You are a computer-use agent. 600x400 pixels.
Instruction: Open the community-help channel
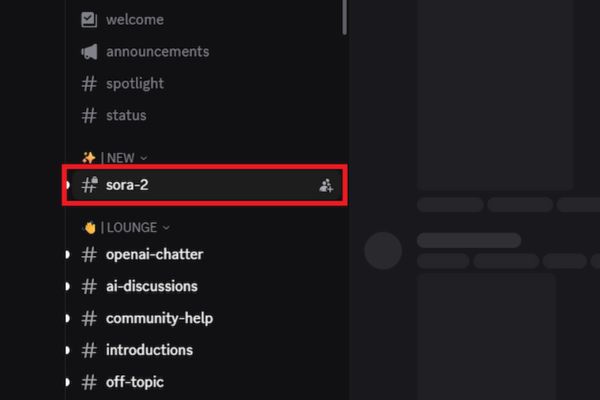[x=159, y=318]
